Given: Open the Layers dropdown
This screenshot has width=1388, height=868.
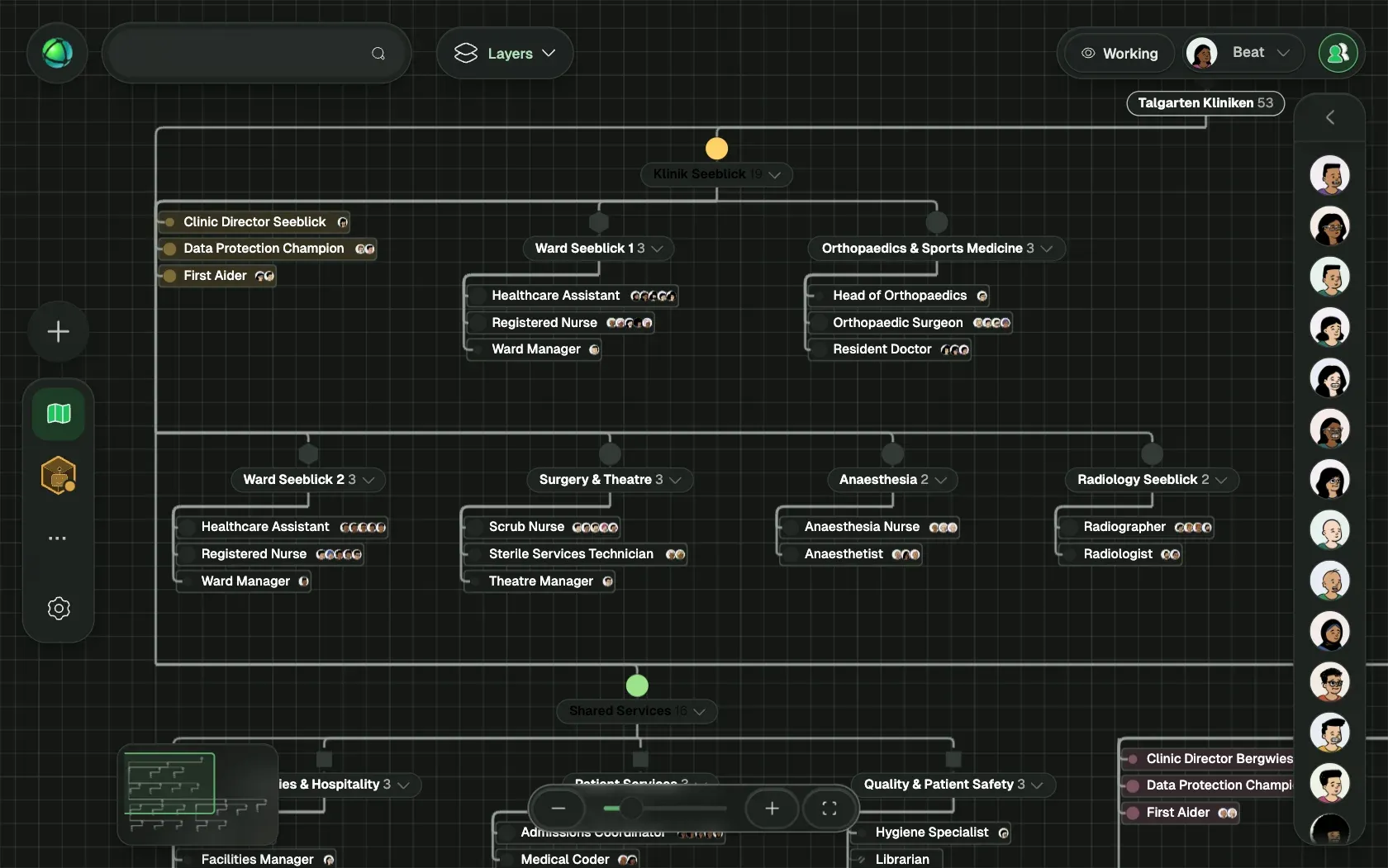Looking at the screenshot, I should [505, 53].
